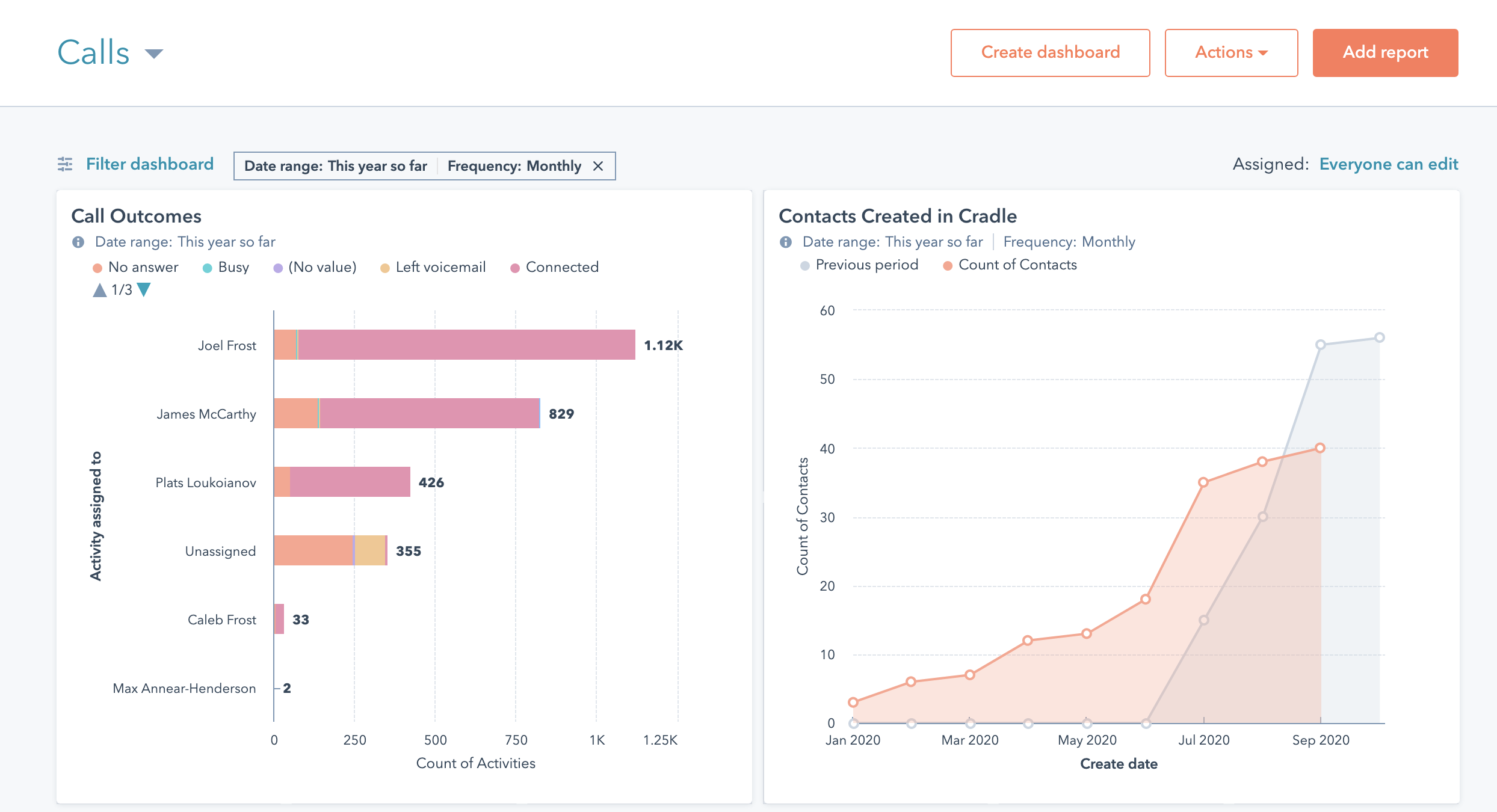Screen dimensions: 1497x812
Task: Click Contacts Created info icon
Action: pyautogui.click(x=786, y=242)
